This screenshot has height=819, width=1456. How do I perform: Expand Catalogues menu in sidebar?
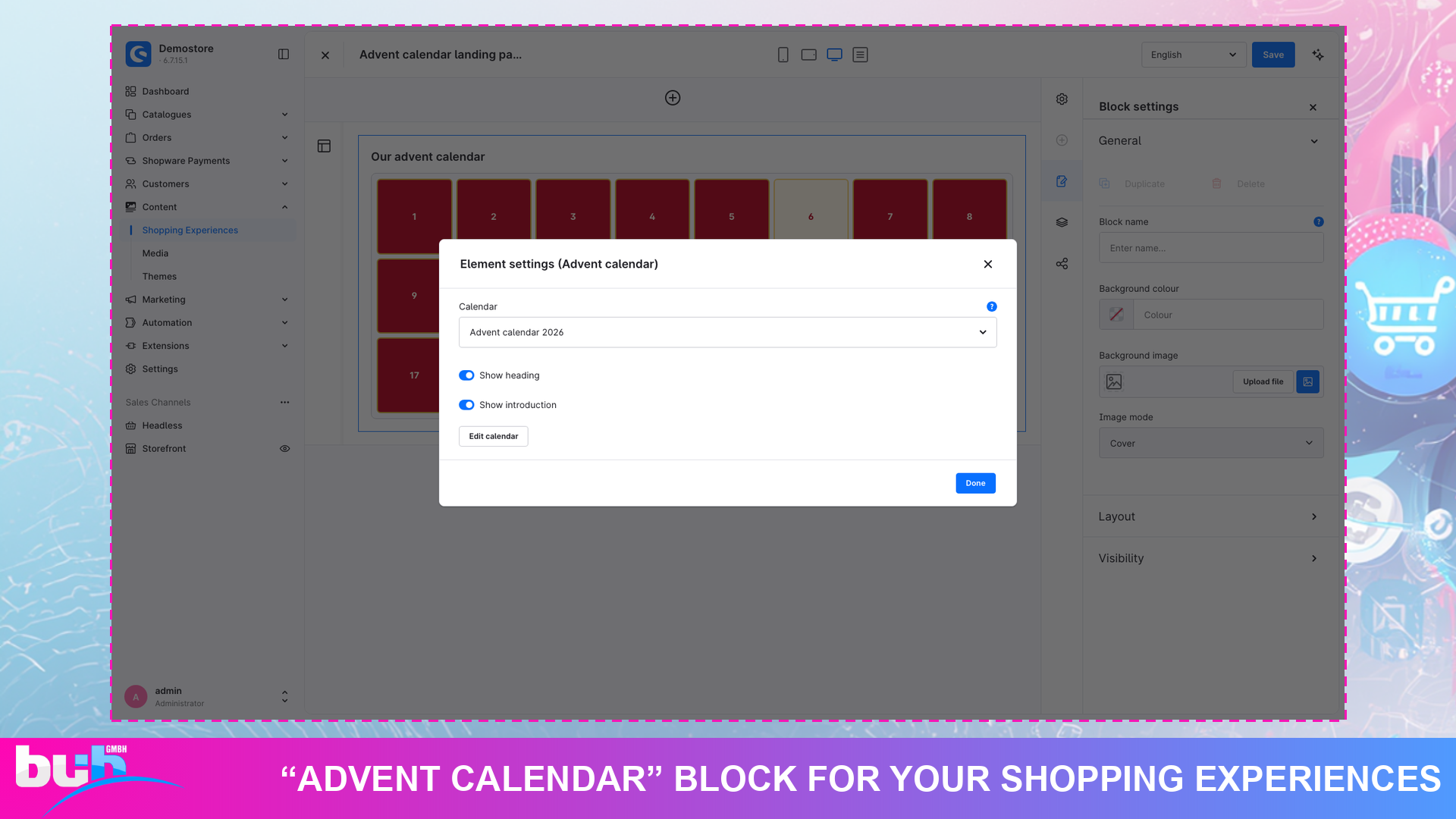coord(208,115)
